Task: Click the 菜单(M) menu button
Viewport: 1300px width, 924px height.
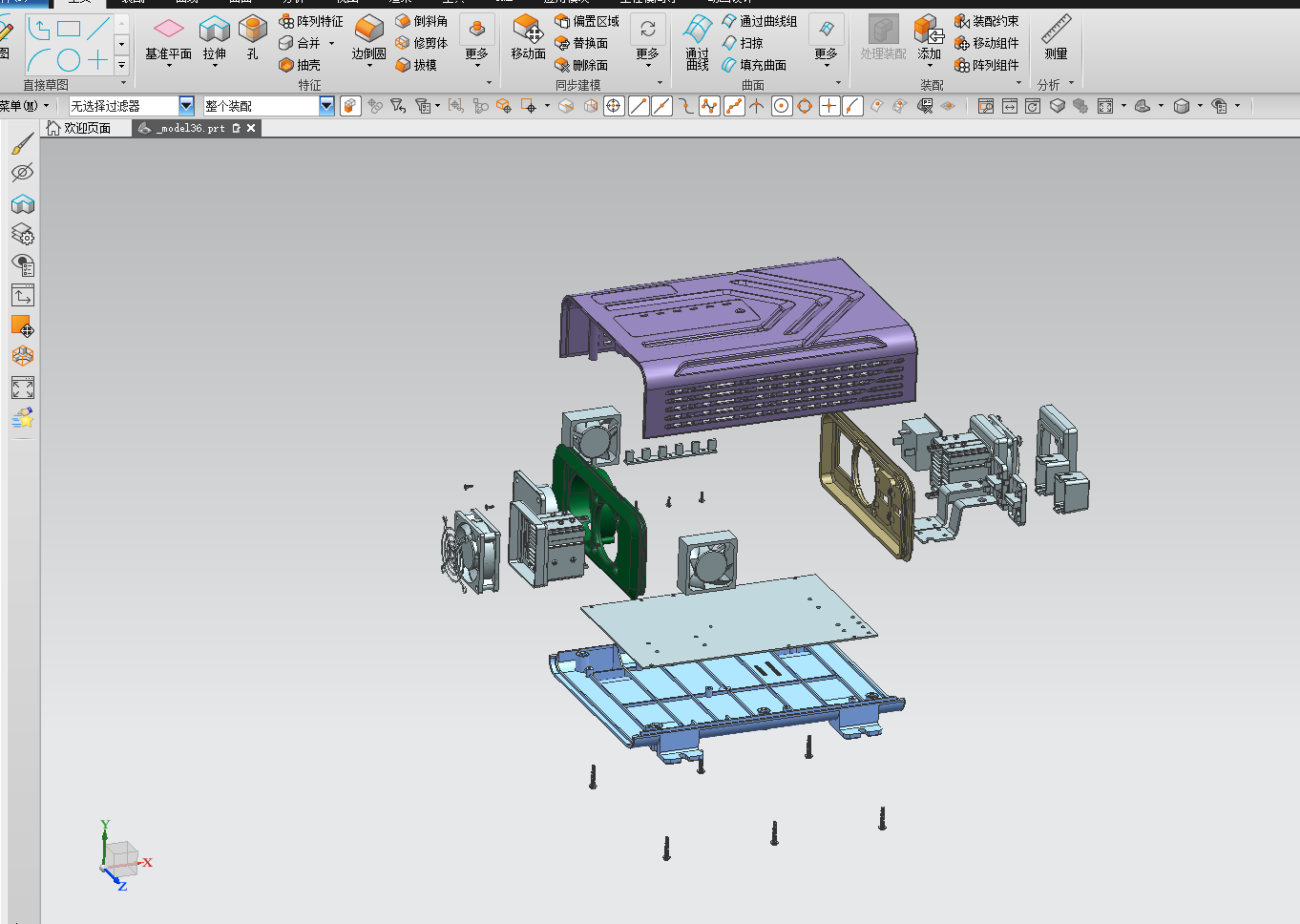Action: click(x=21, y=105)
